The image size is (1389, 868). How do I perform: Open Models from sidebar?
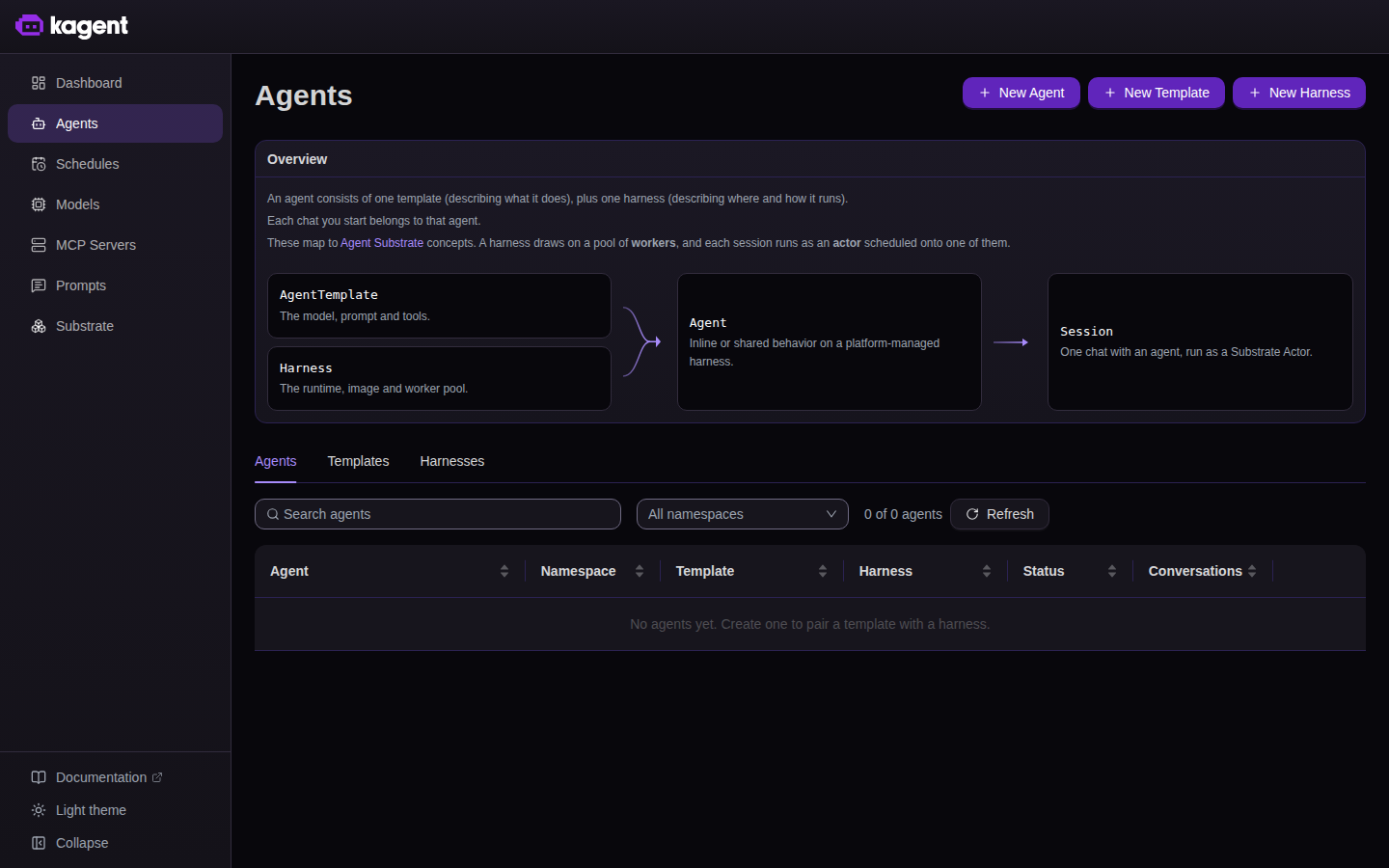coord(115,204)
